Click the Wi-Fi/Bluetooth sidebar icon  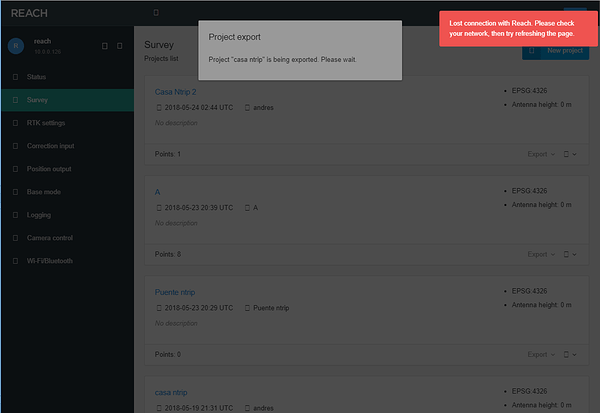(15, 261)
